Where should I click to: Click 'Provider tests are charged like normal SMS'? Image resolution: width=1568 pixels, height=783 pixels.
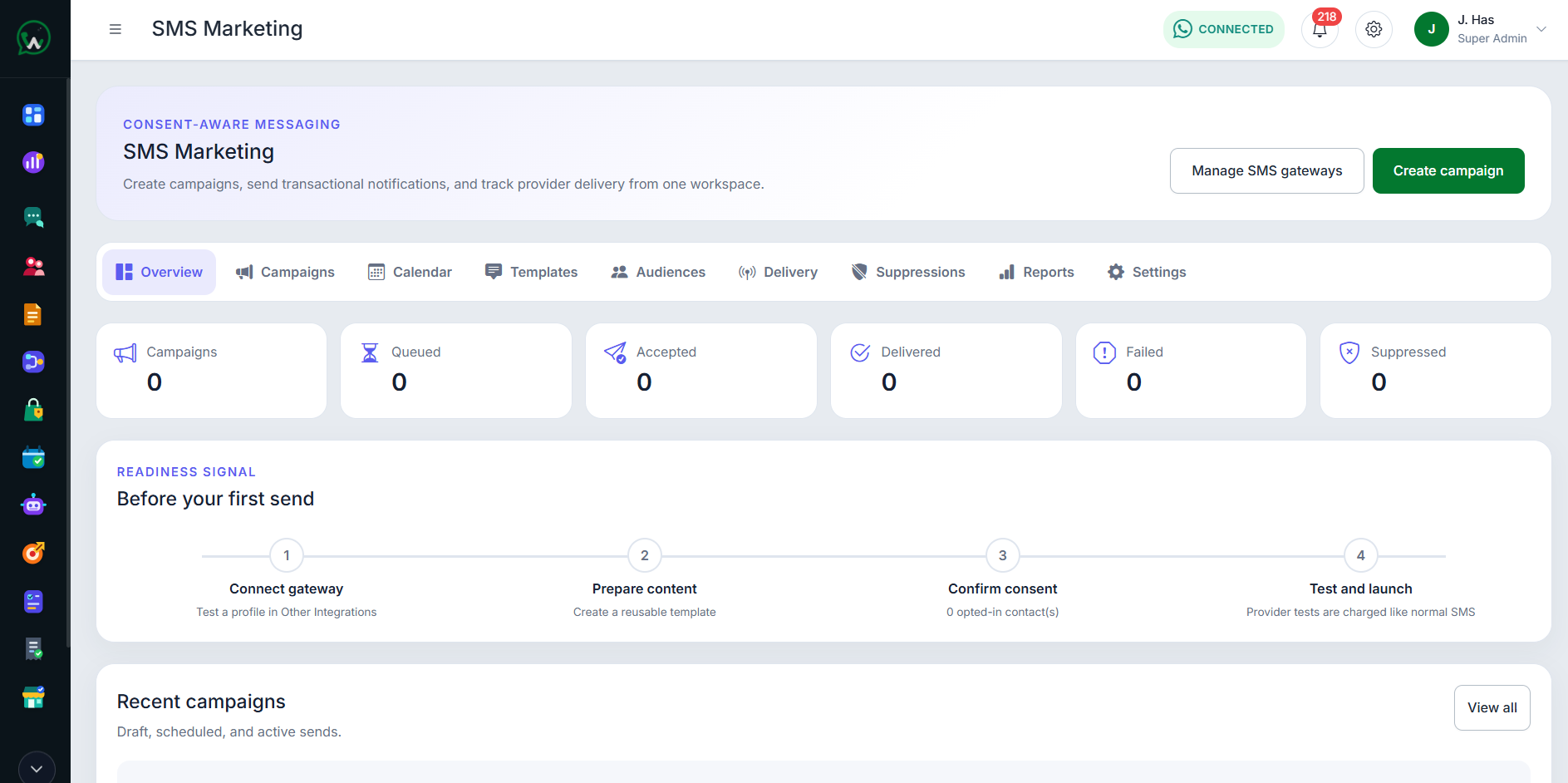pyautogui.click(x=1361, y=612)
